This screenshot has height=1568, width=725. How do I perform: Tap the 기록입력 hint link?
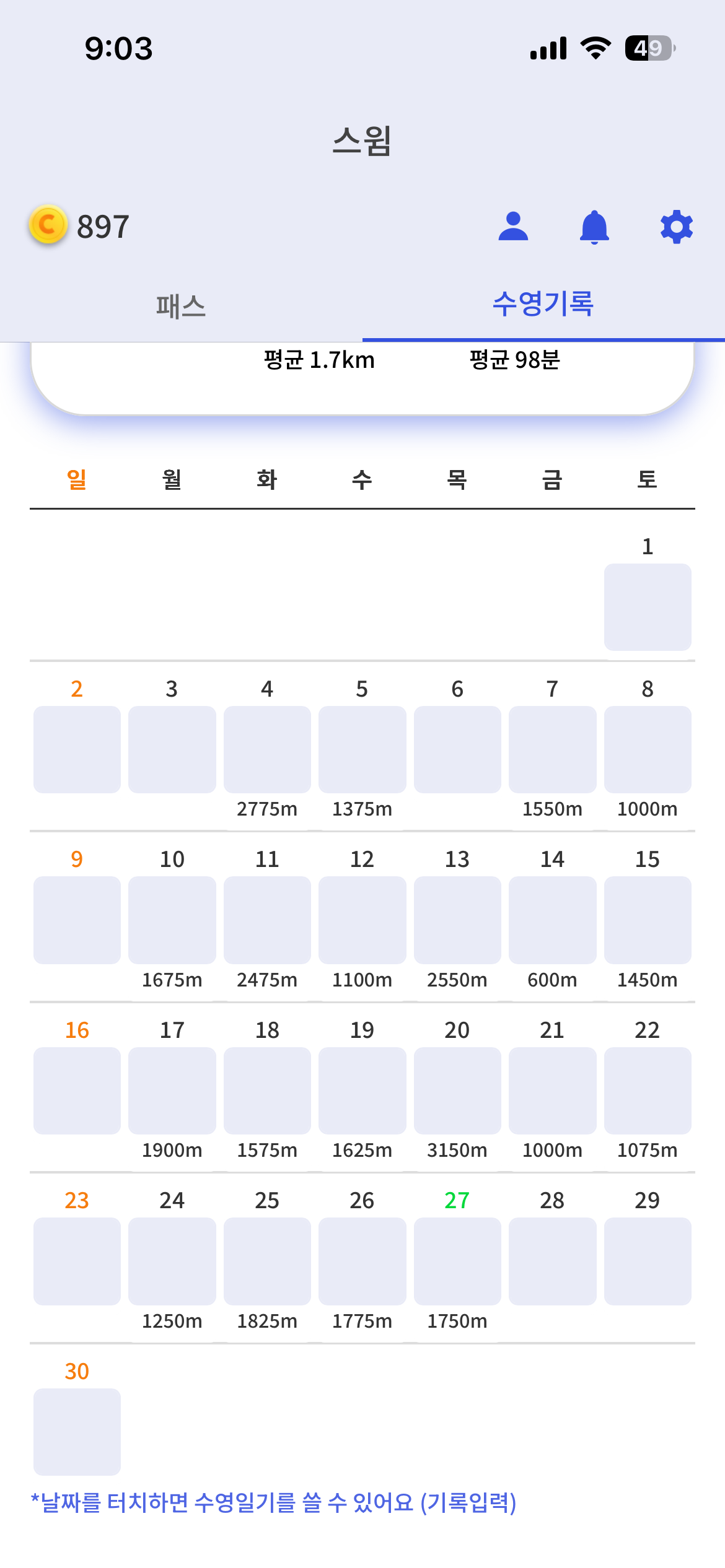point(468,1503)
